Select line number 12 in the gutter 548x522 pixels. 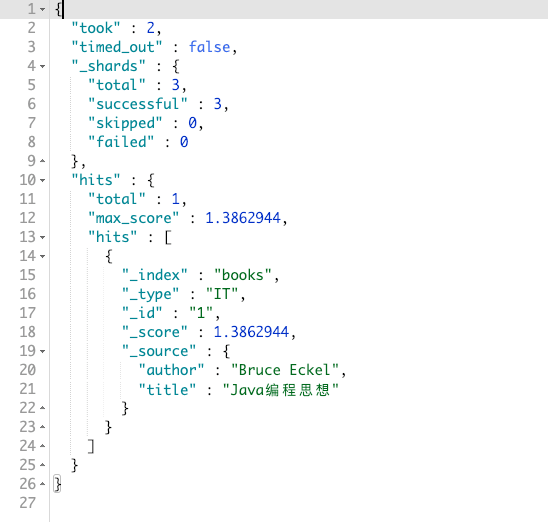28,218
